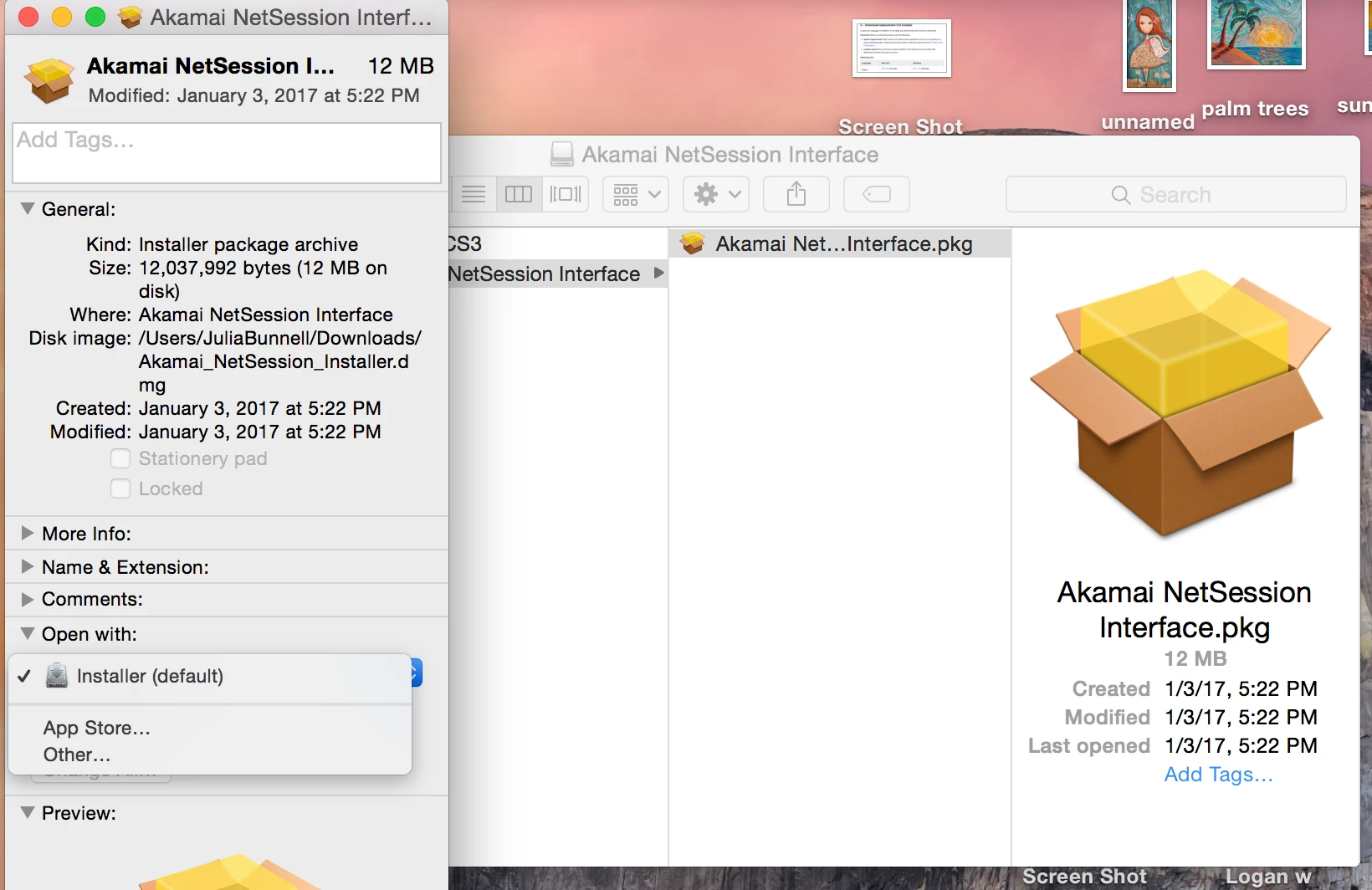
Task: Click the Add Tags field in Get Info window
Action: [x=227, y=153]
